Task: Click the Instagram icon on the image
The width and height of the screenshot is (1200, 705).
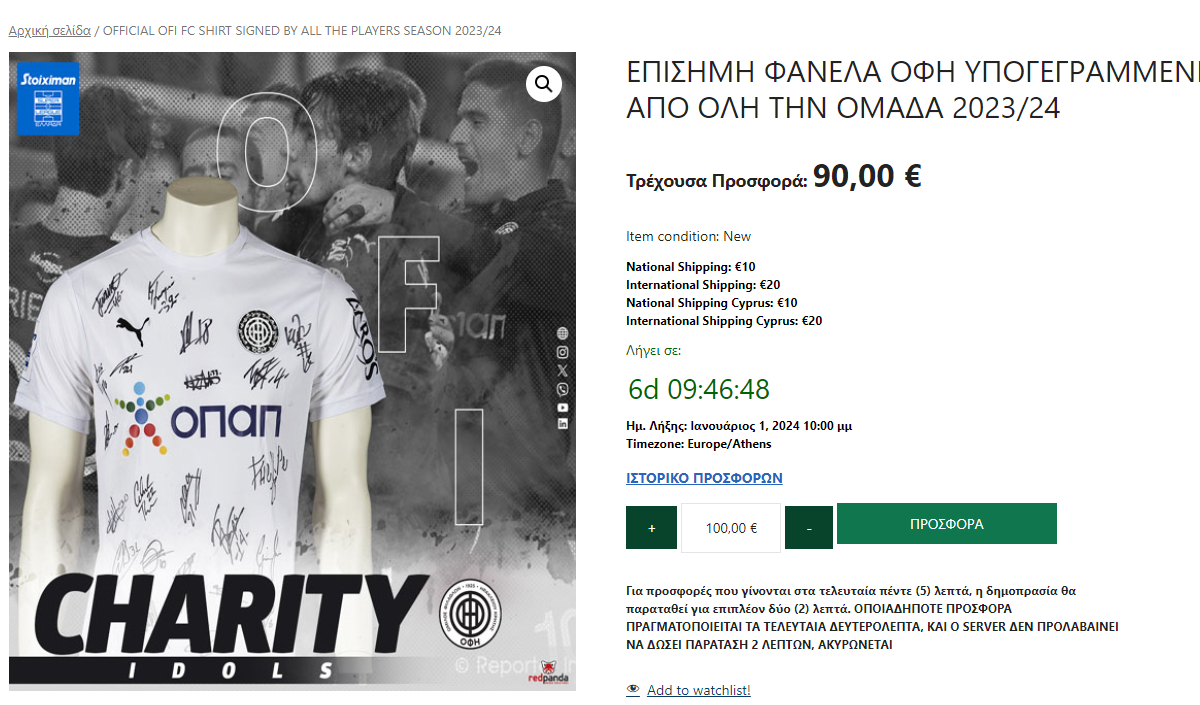Action: point(563,352)
